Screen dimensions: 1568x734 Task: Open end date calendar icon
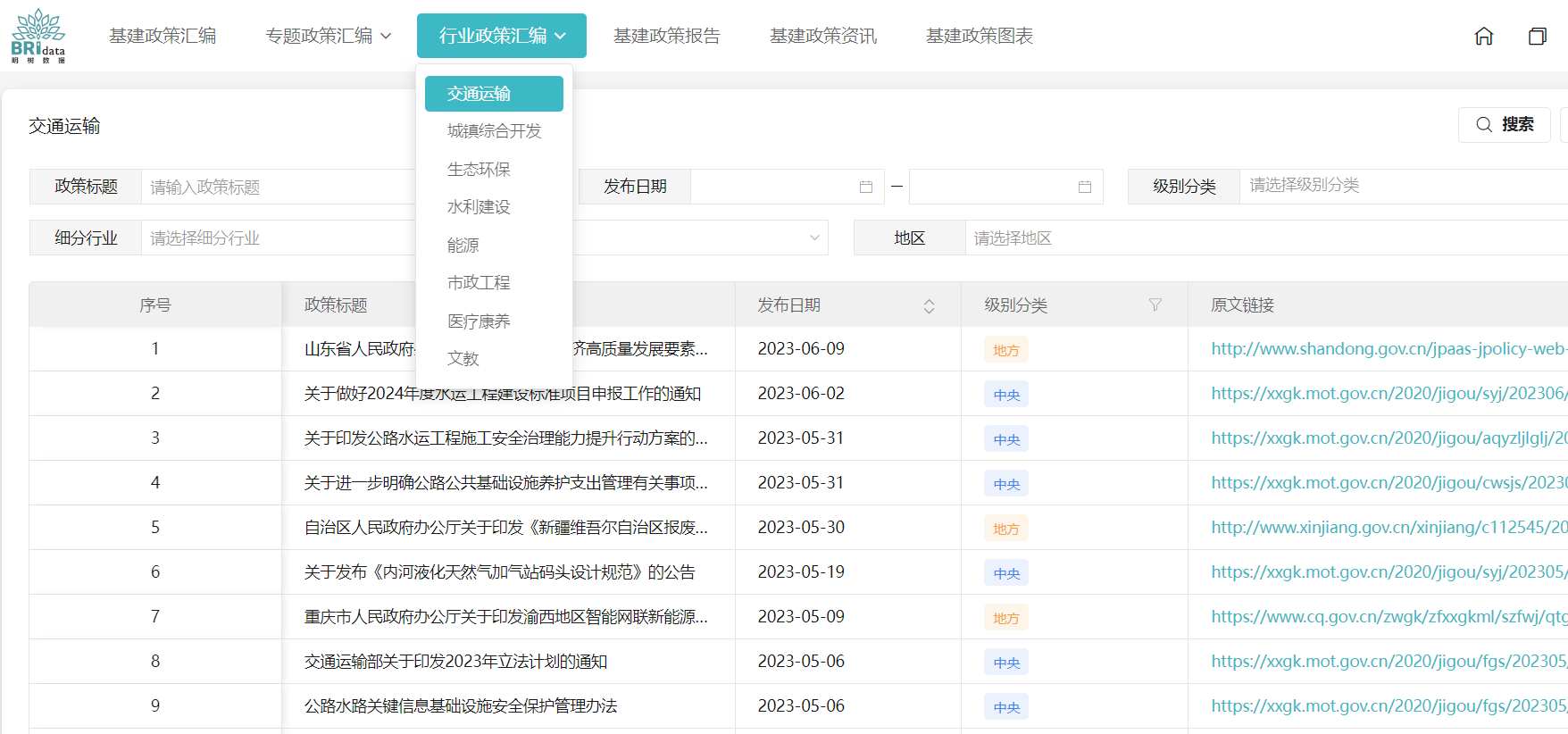point(1085,187)
